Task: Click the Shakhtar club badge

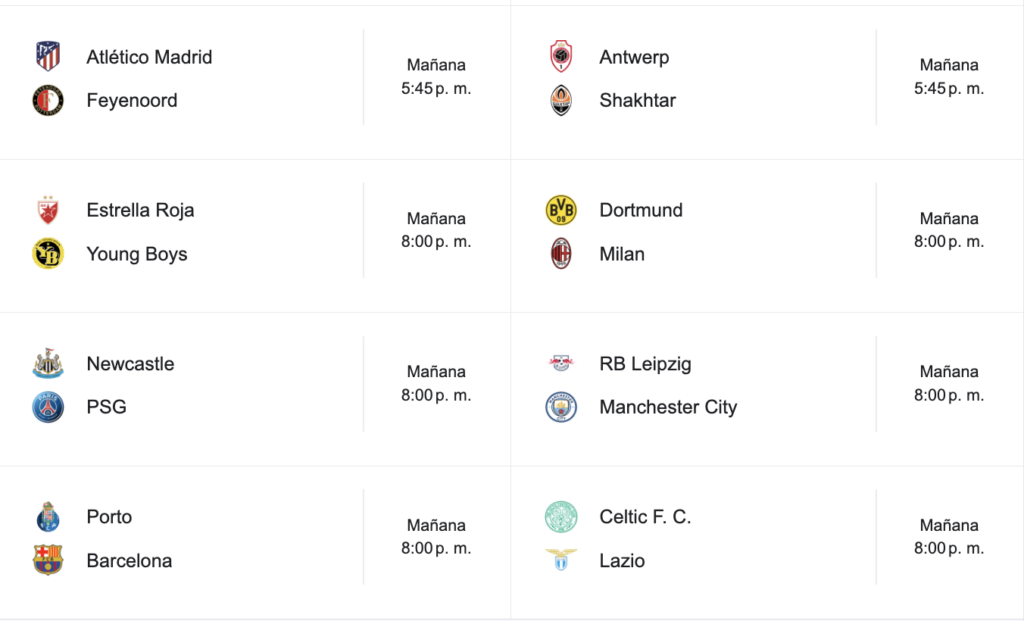Action: click(x=561, y=101)
